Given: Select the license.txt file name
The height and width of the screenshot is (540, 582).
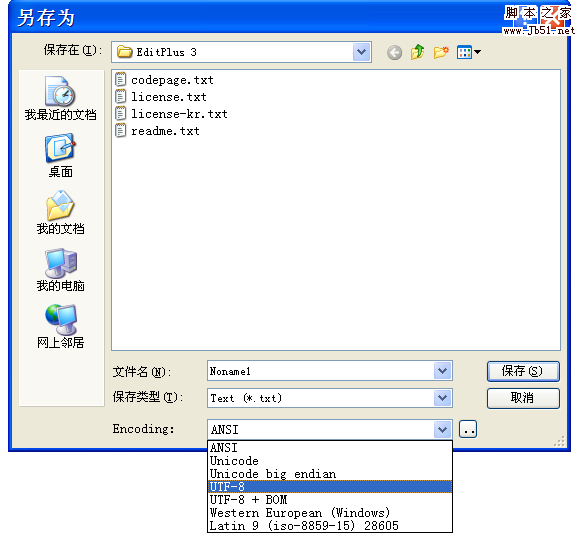Looking at the screenshot, I should pos(169,97).
